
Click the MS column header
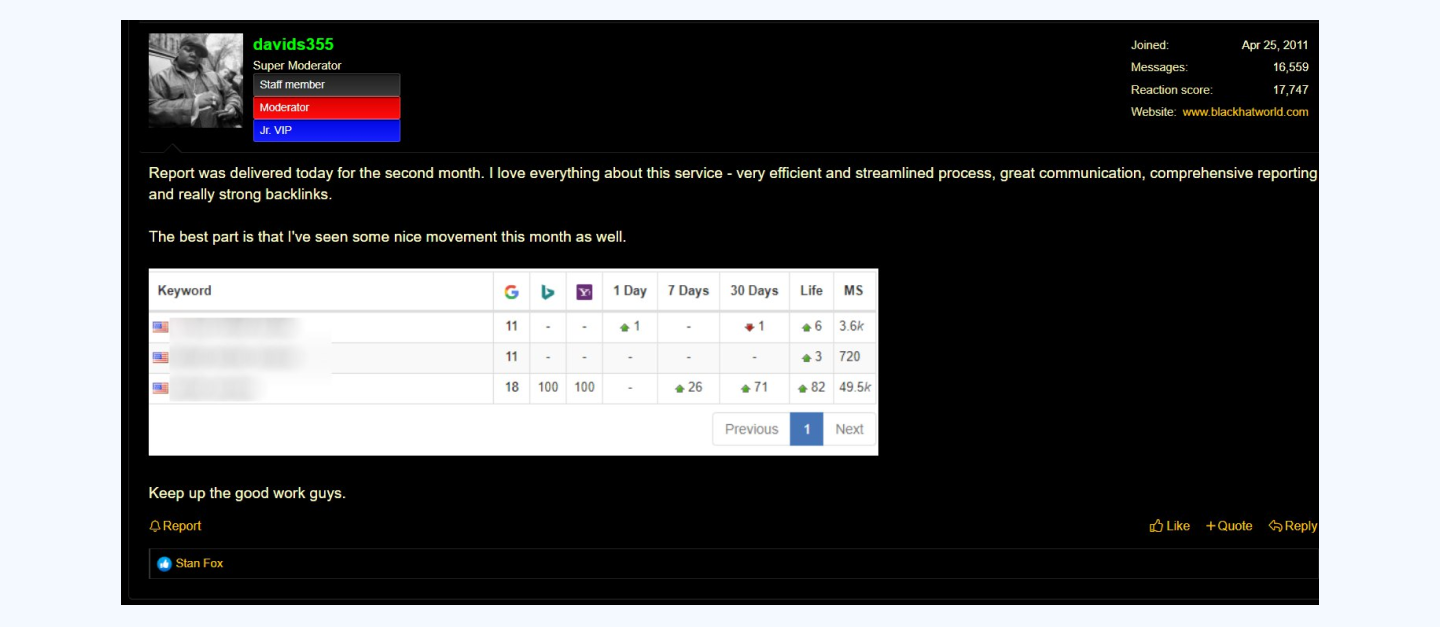coord(853,290)
